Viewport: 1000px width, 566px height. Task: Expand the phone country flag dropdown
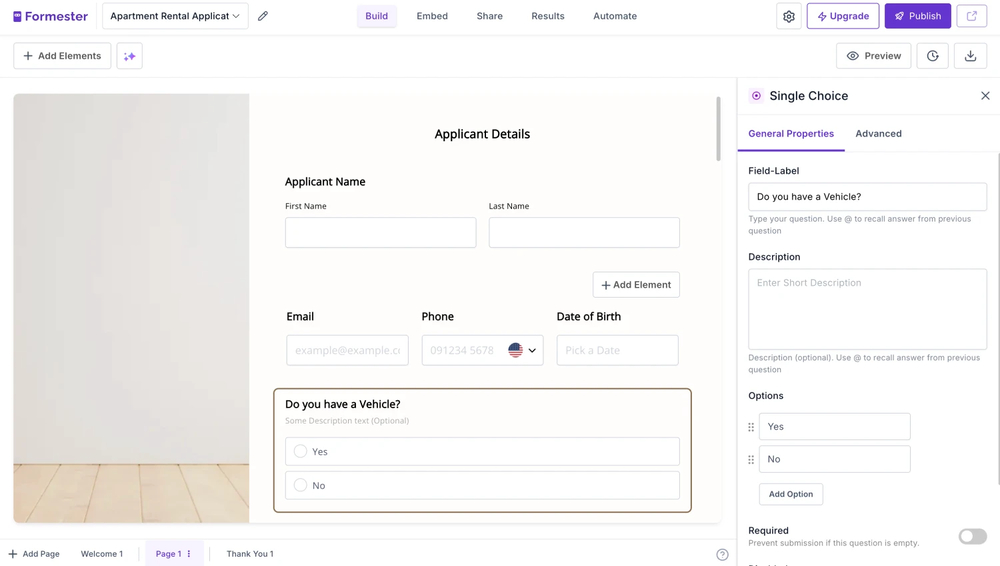522,350
